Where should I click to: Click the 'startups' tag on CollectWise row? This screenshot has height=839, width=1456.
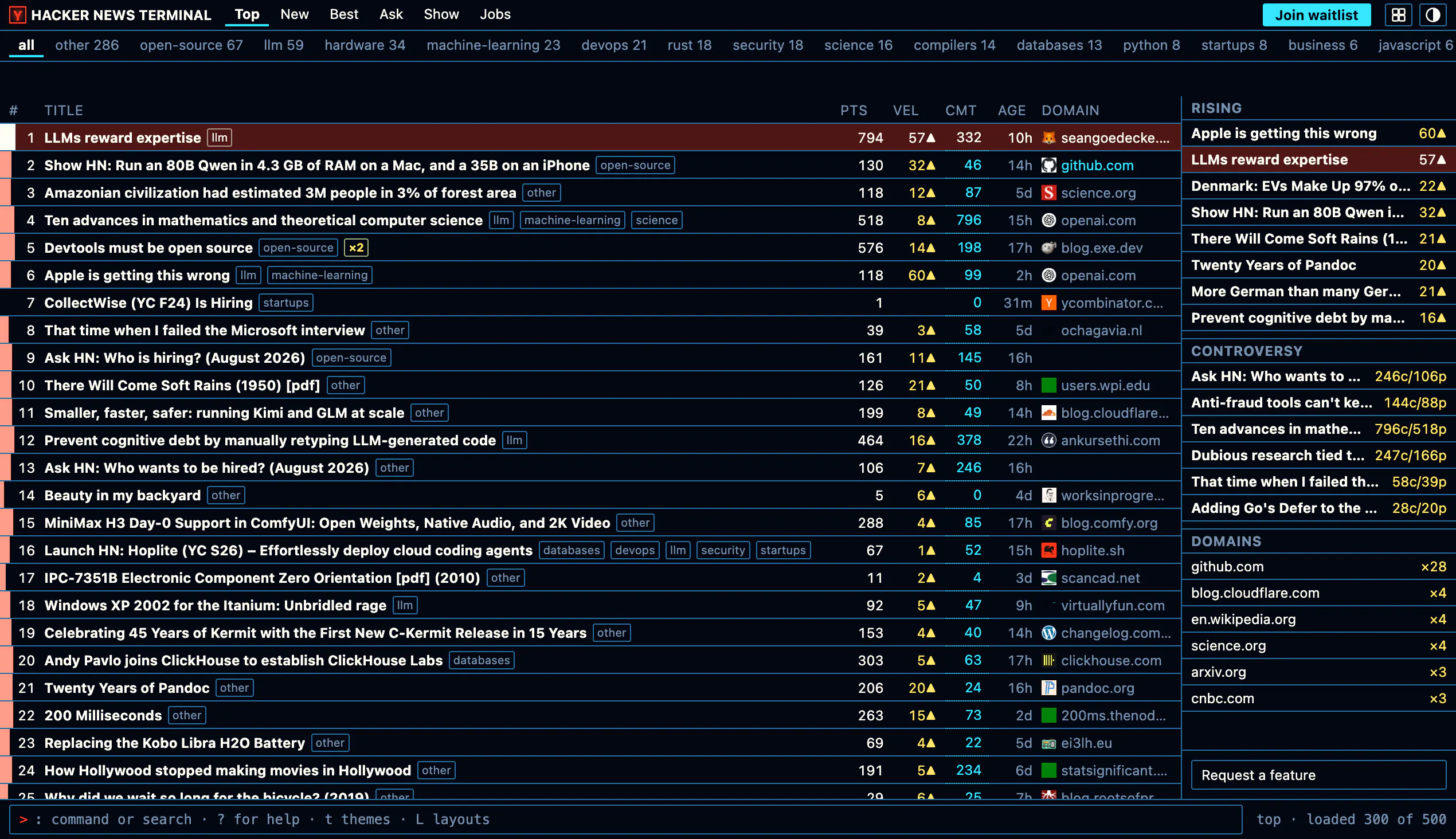click(286, 303)
